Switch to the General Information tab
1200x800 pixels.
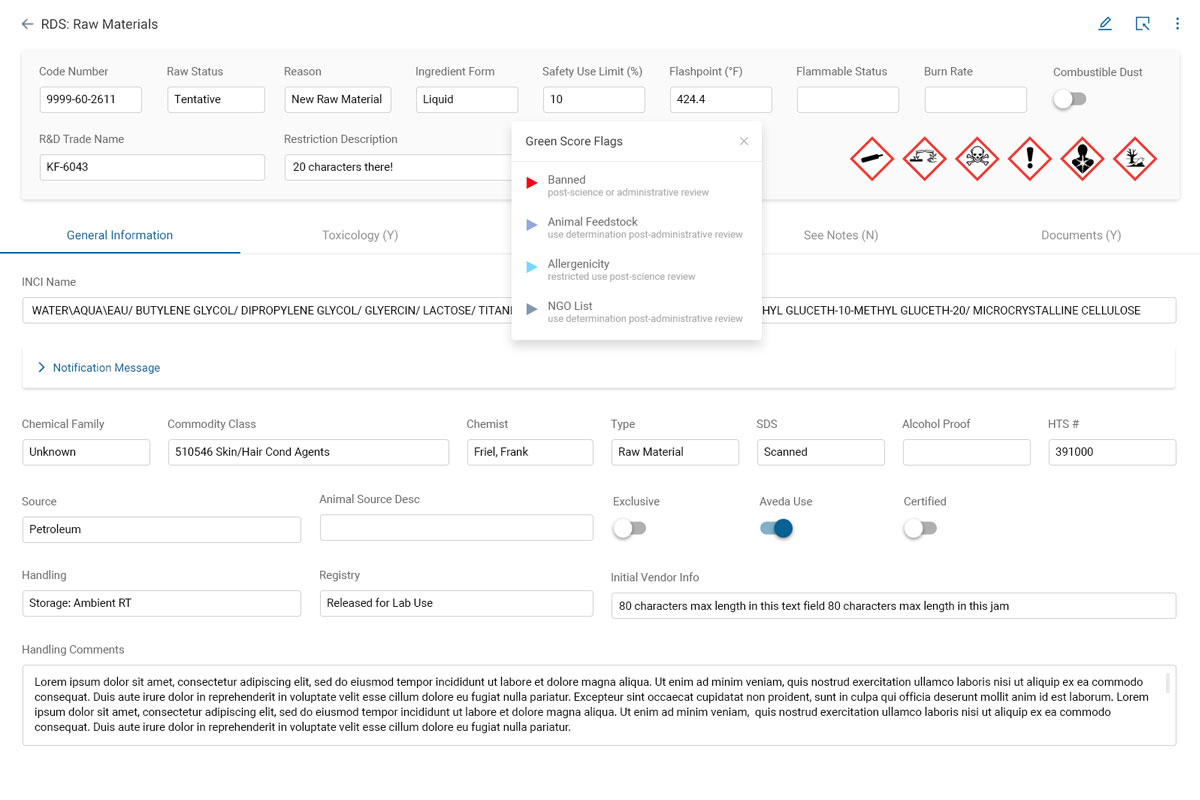click(x=120, y=235)
